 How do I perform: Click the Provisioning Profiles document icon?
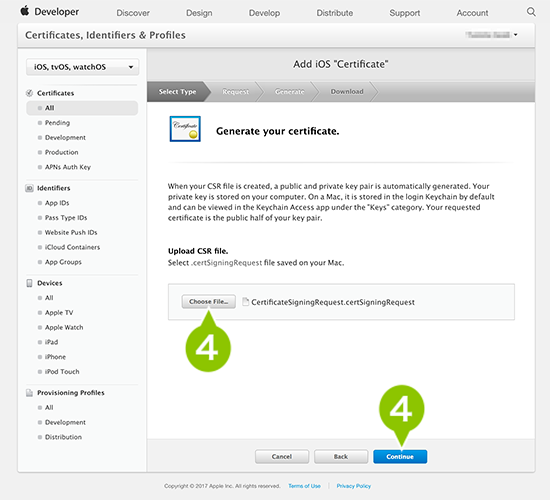coord(29,393)
